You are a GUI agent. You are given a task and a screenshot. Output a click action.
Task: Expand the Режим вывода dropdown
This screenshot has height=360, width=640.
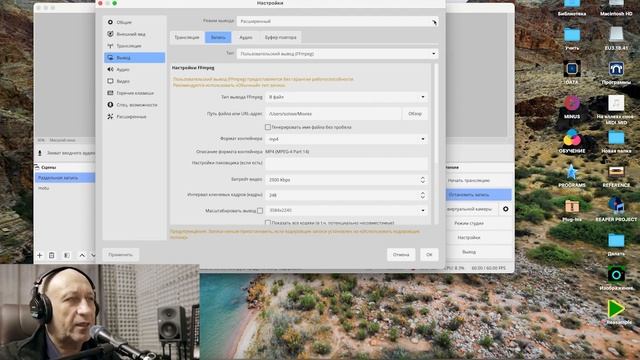coord(338,21)
